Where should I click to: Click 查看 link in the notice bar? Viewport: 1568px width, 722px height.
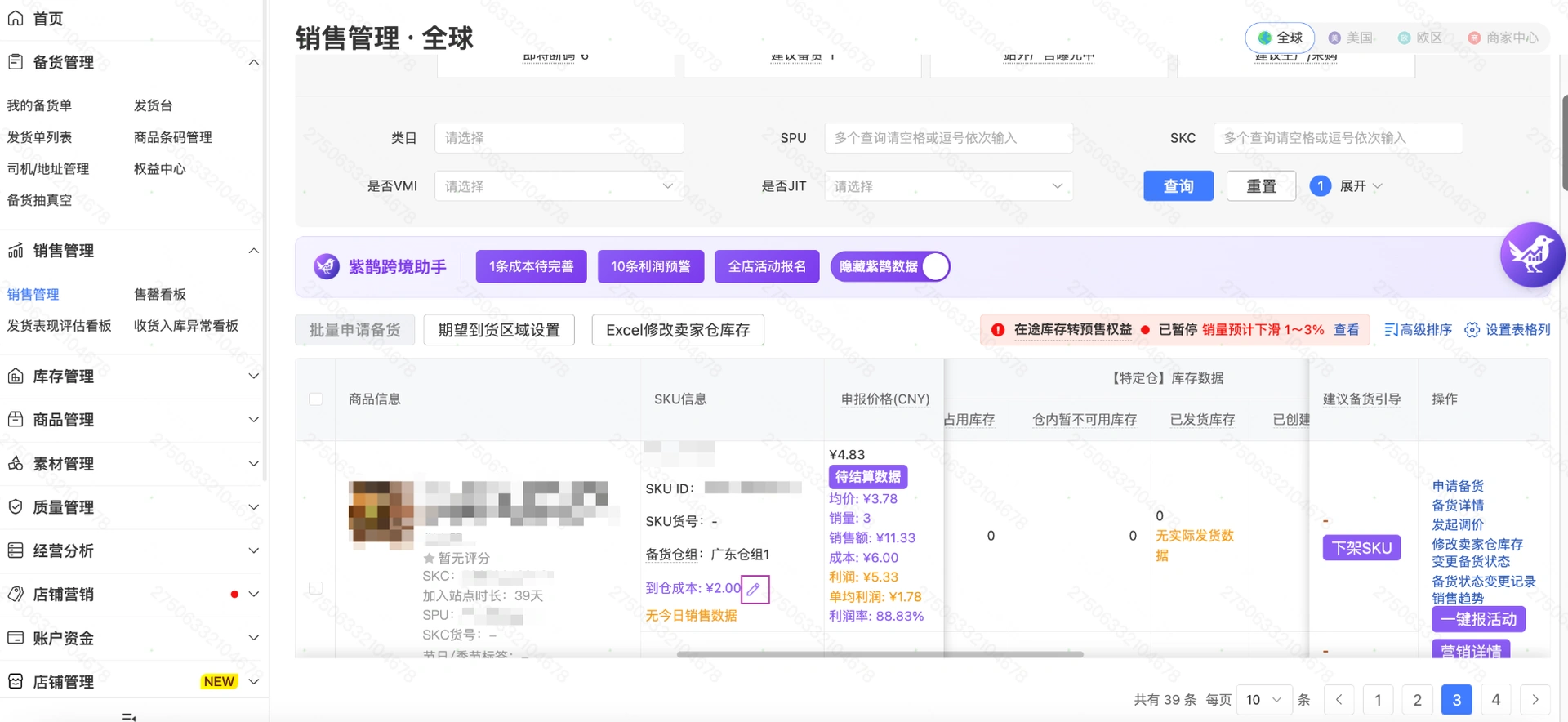1346,330
